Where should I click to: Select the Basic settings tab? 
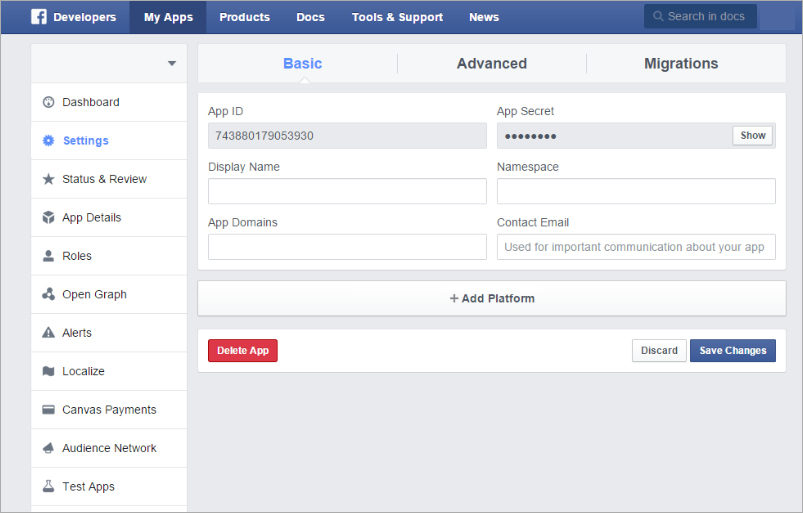pos(303,63)
